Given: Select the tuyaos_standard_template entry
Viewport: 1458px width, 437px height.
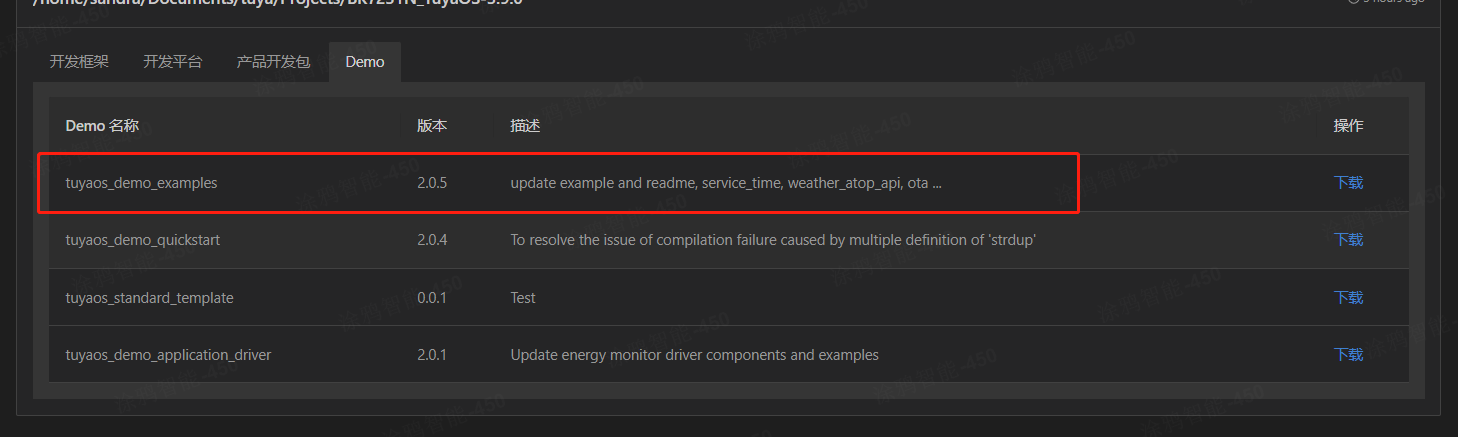Looking at the screenshot, I should [149, 298].
